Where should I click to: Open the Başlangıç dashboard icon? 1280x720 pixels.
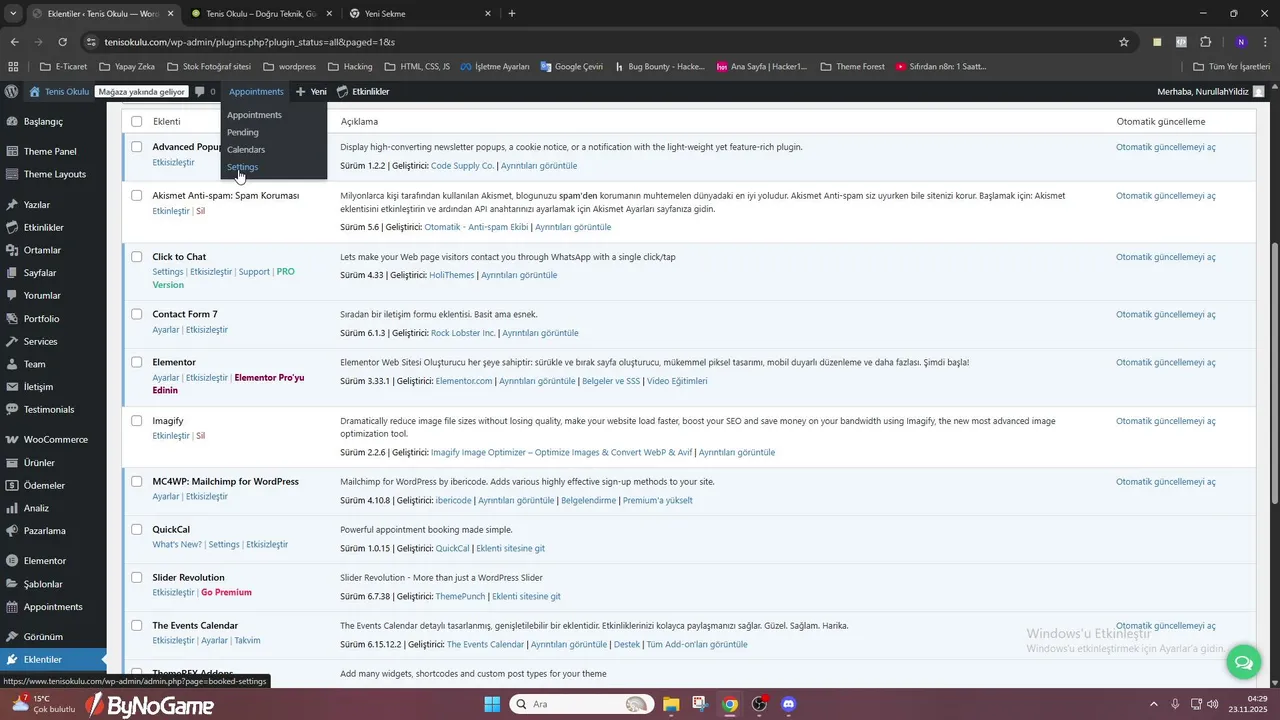[x=11, y=121]
